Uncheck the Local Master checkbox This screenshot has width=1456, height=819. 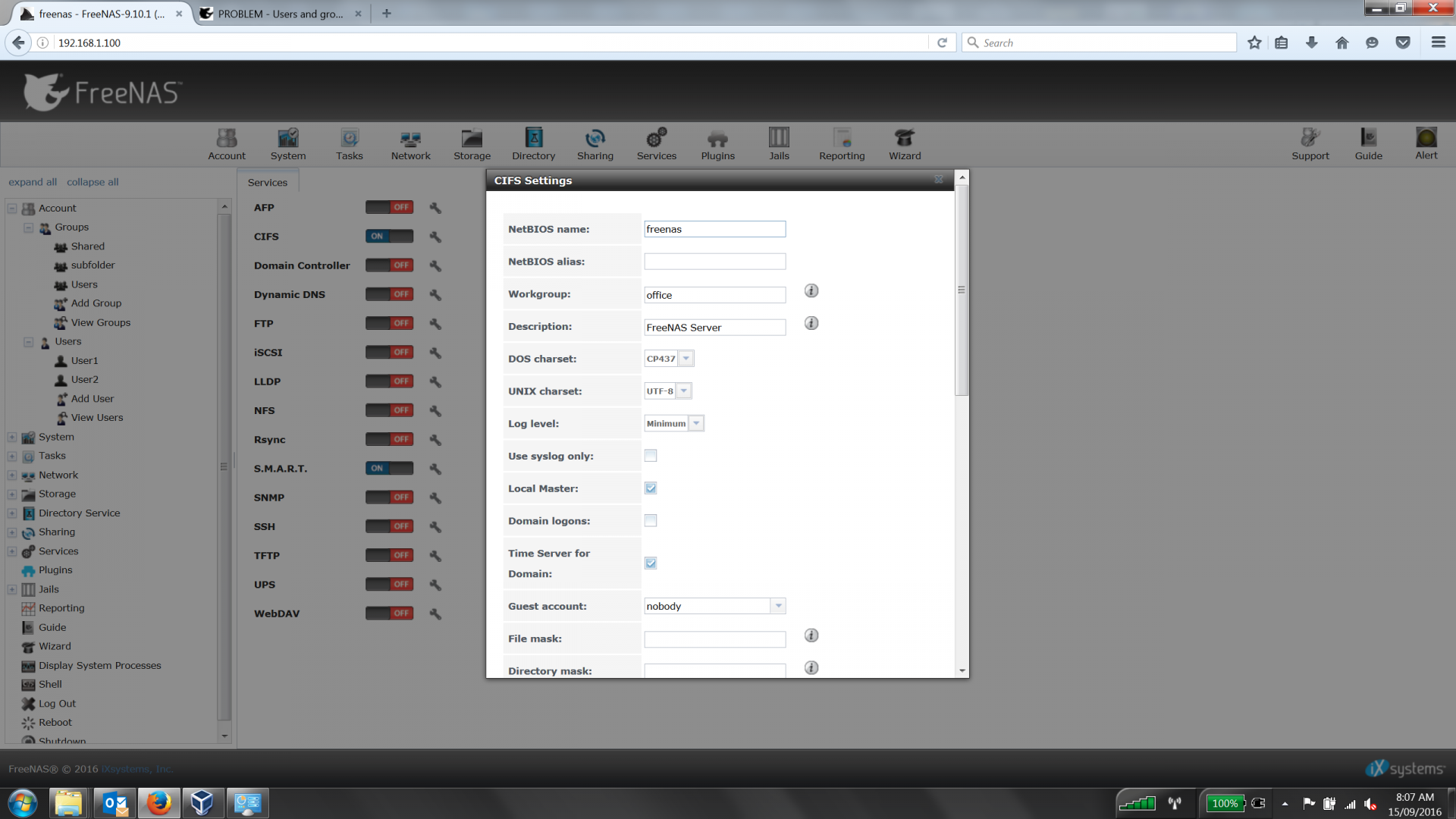point(651,488)
